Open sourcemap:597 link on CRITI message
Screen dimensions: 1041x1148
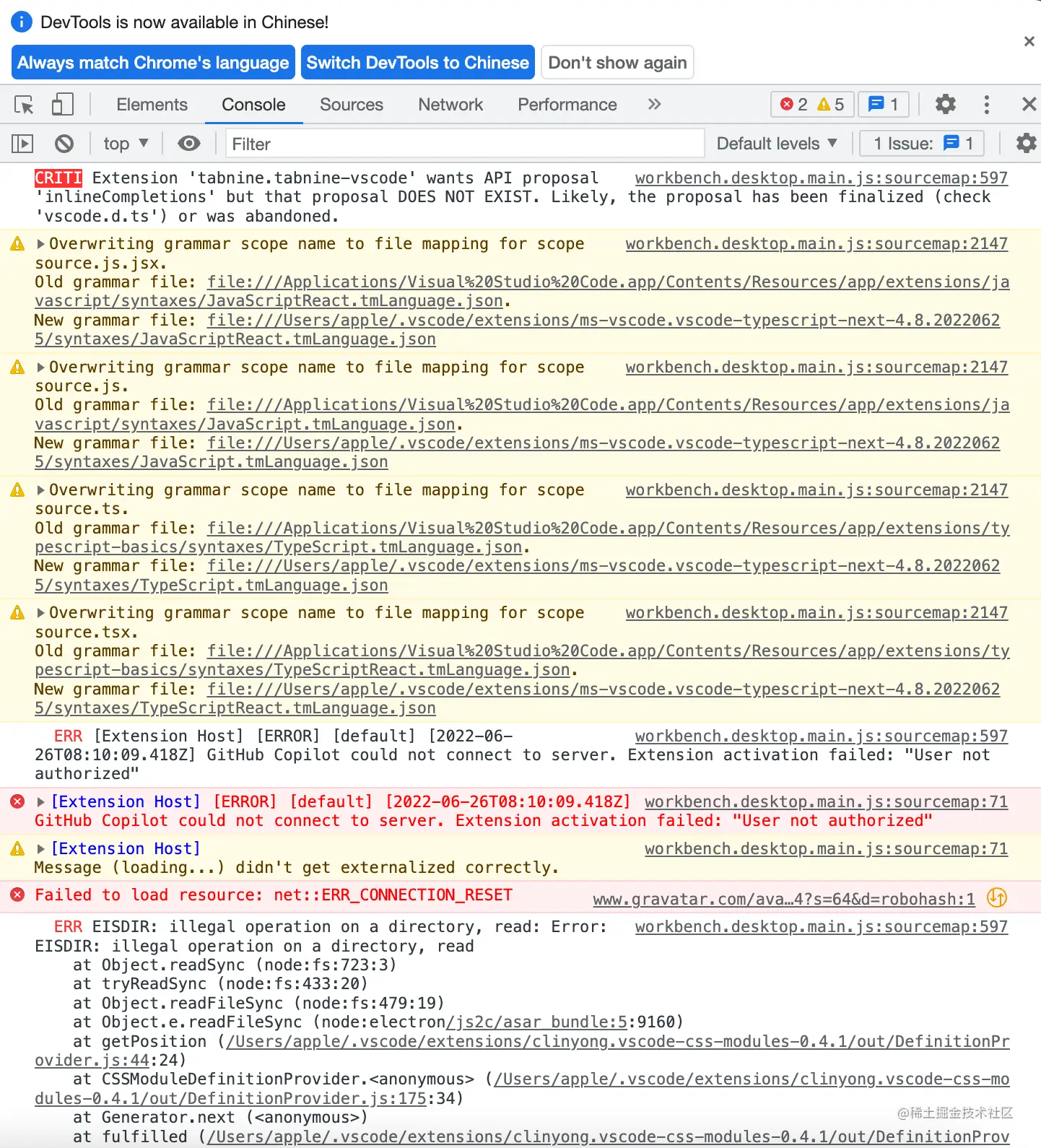822,178
